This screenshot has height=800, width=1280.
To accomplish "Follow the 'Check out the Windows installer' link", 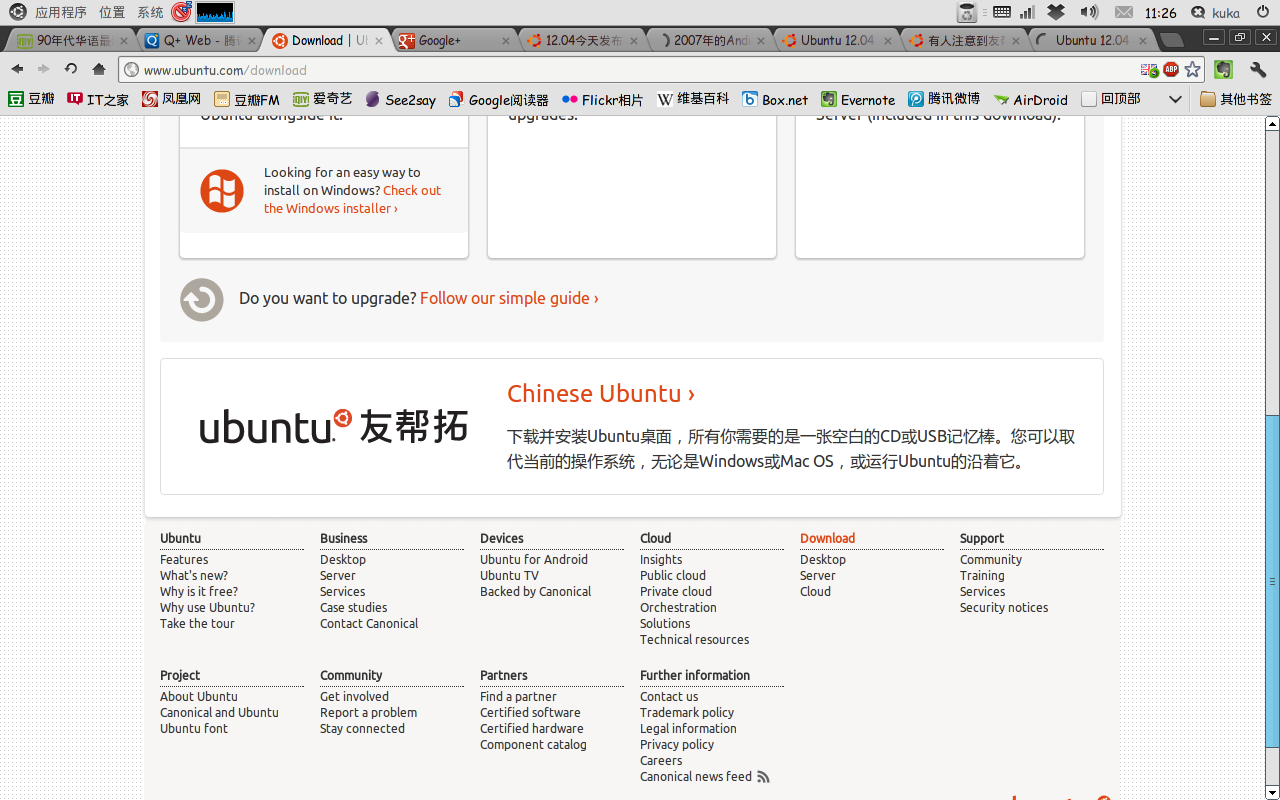I will click(353, 199).
